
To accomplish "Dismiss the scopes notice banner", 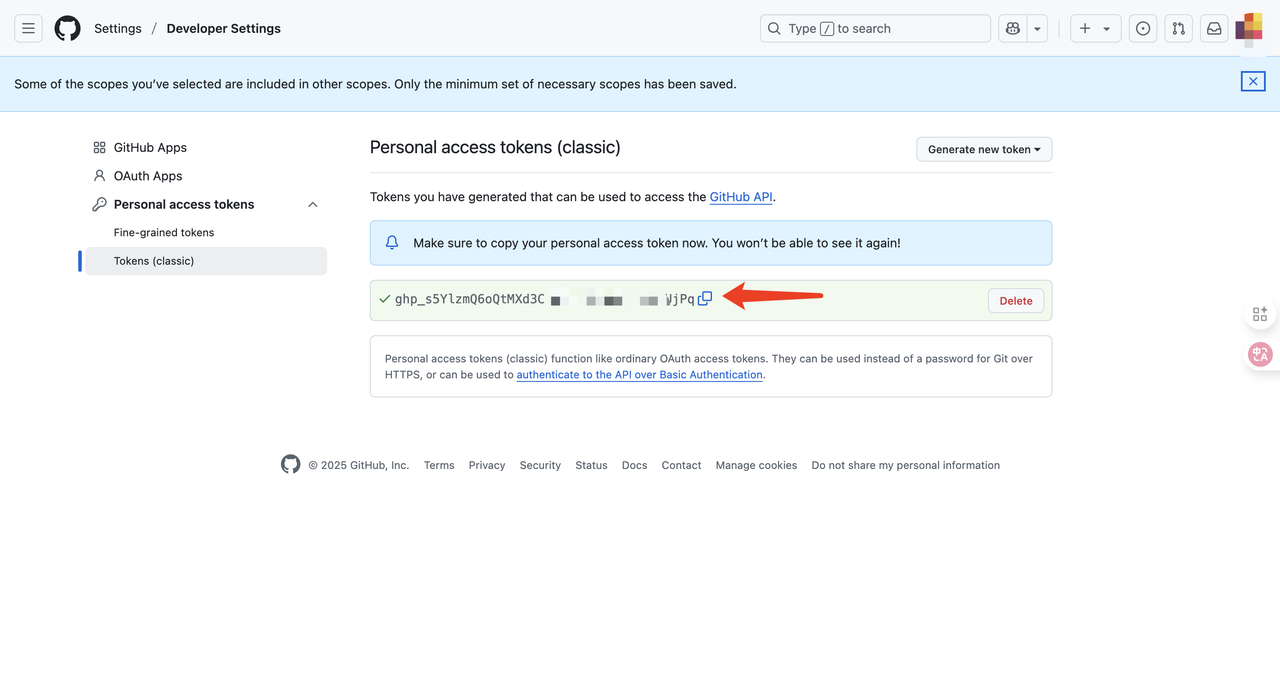I will click(1253, 82).
